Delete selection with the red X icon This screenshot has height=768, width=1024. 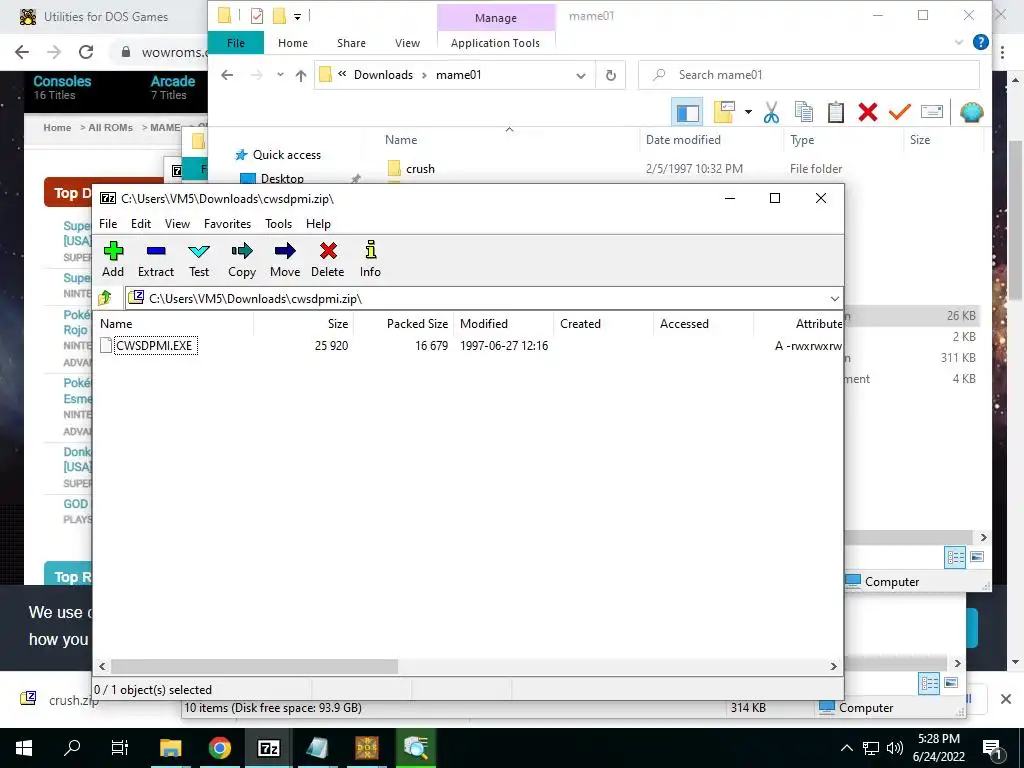[328, 259]
